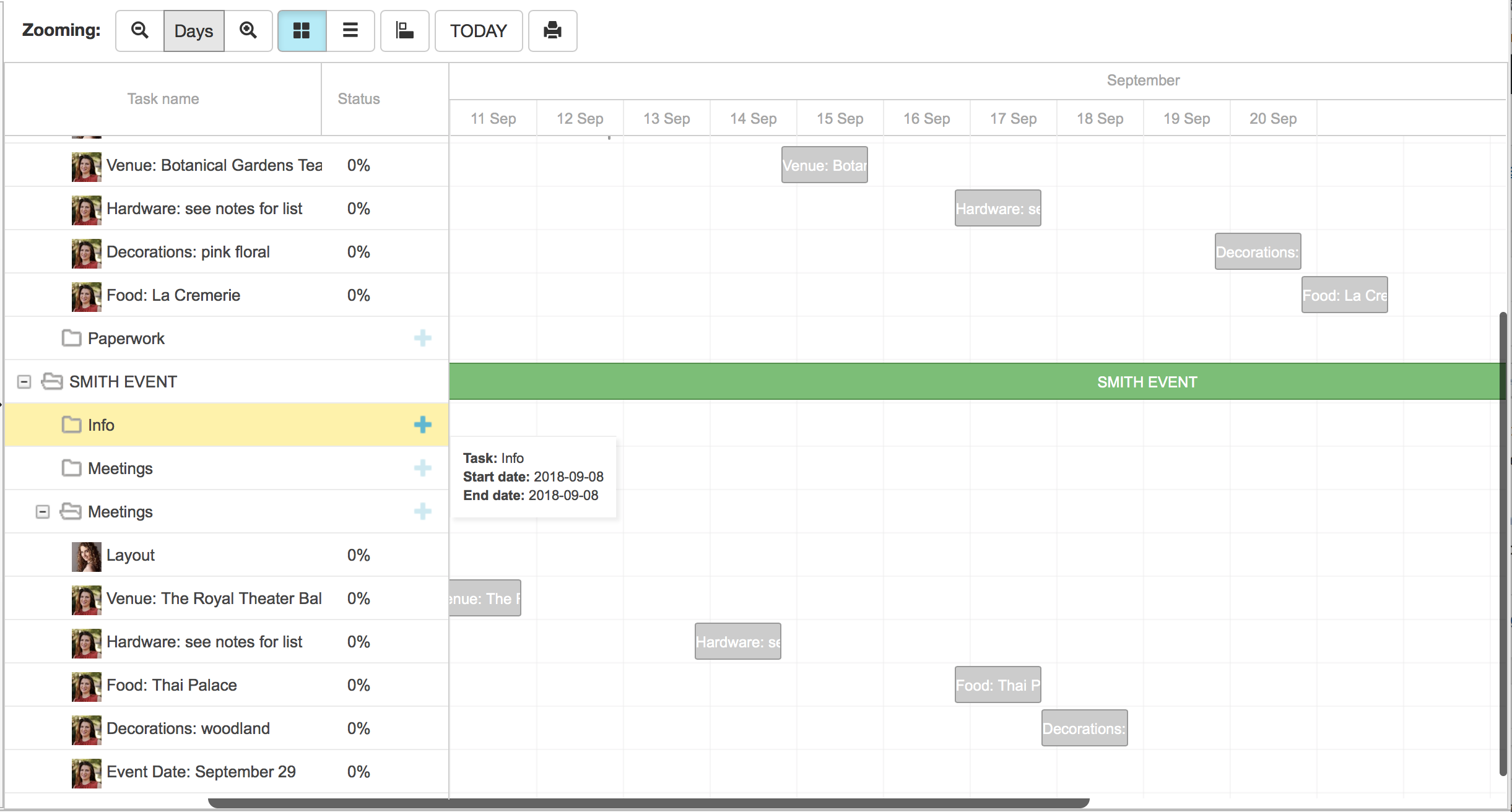Collapse the Meetings folder group
The height and width of the screenshot is (812, 1512).
click(x=43, y=512)
